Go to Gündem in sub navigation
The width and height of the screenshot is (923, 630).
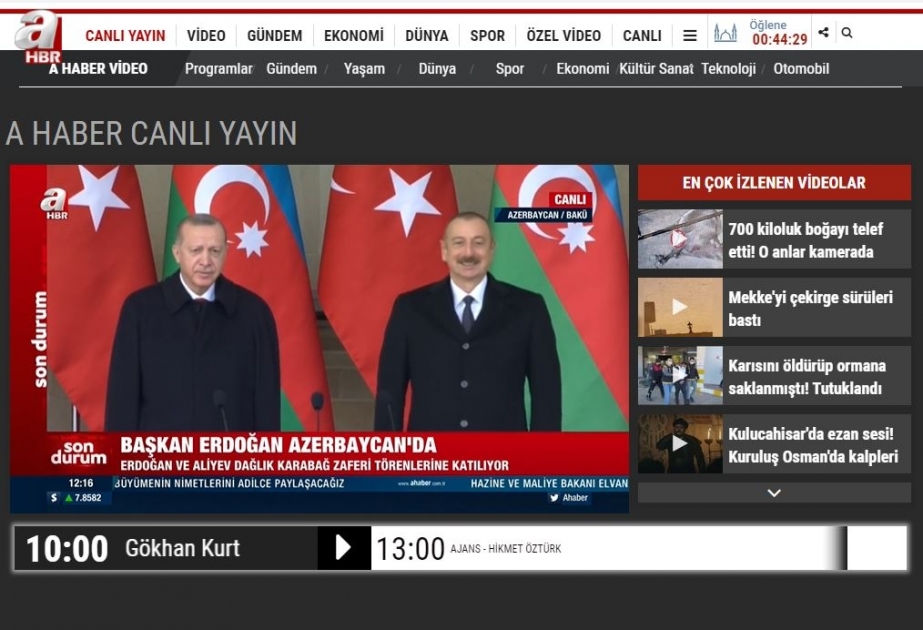[x=291, y=69]
